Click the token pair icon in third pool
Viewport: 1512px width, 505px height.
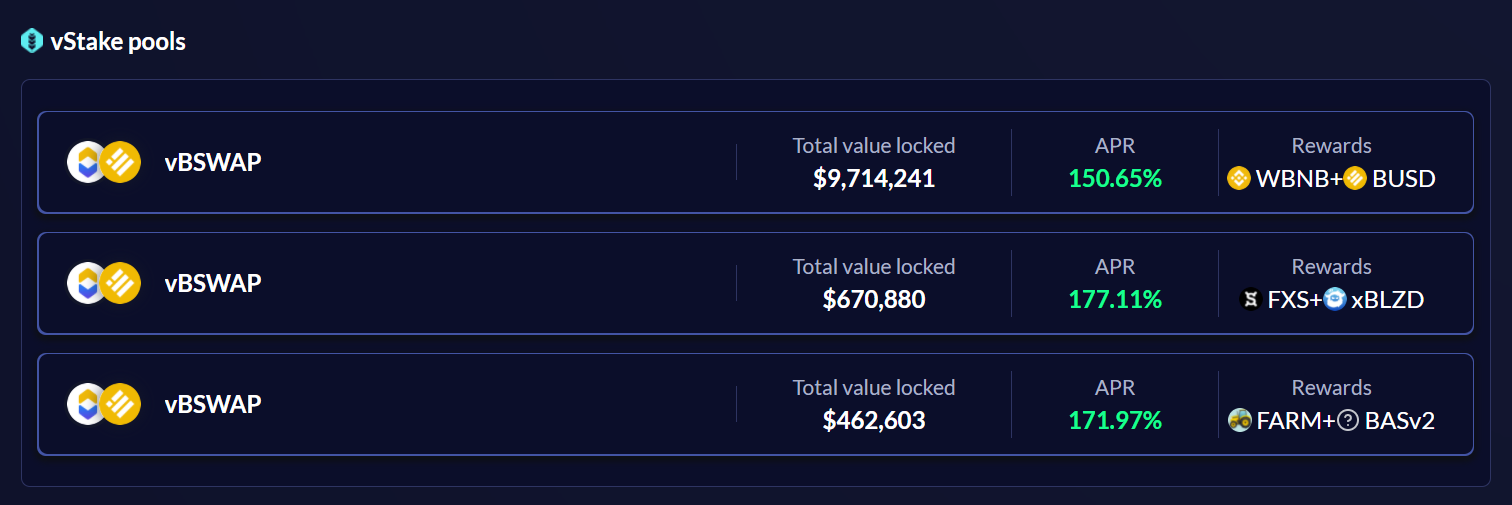103,404
